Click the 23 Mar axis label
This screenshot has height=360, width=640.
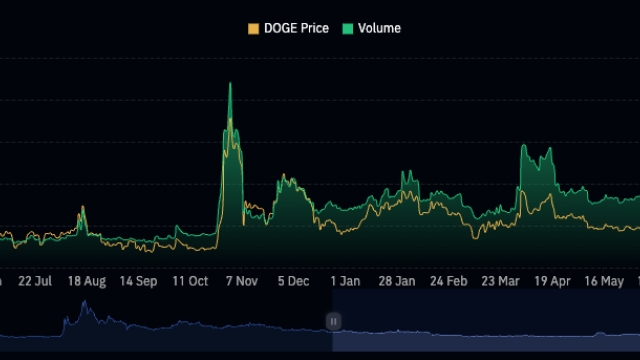coord(500,281)
